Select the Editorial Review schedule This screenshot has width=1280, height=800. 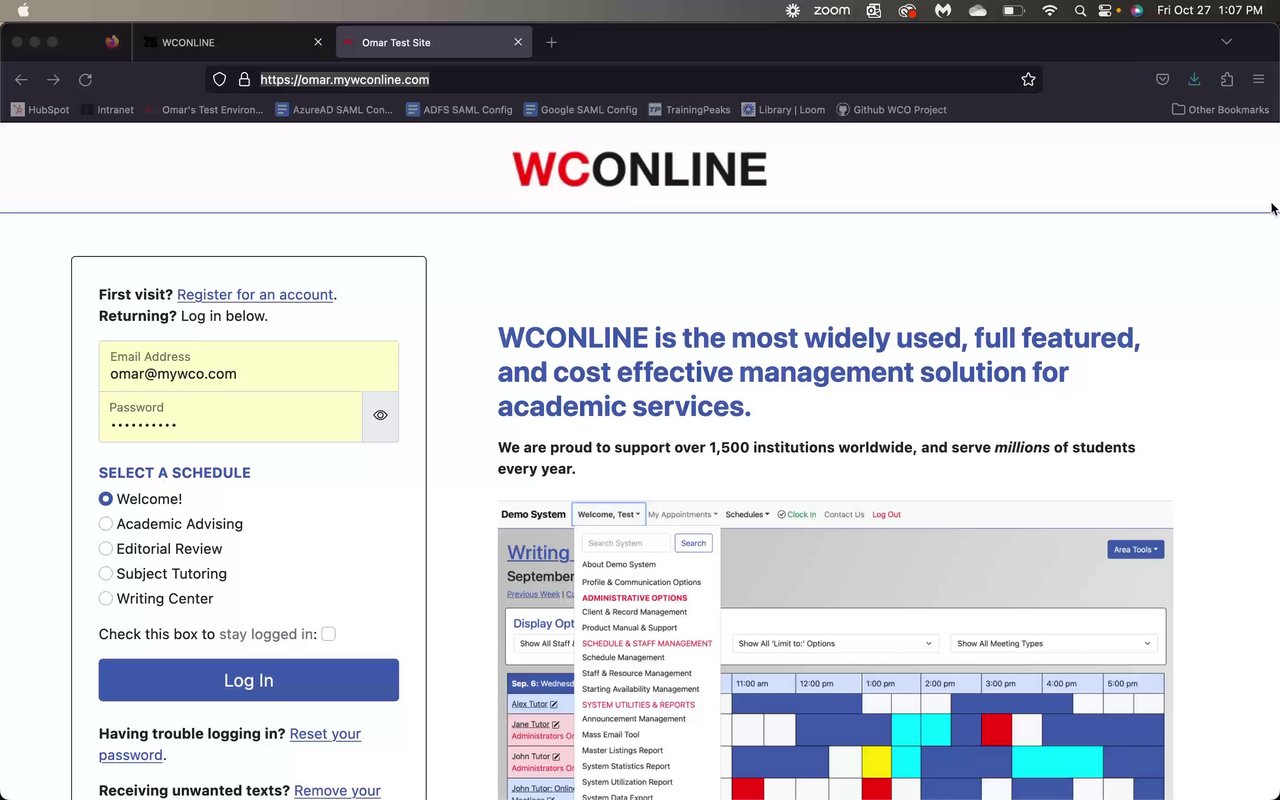pos(106,549)
